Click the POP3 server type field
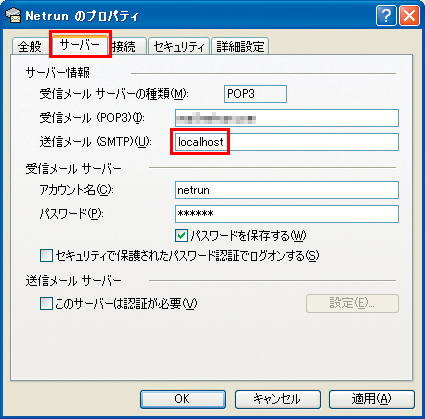The image size is (425, 419). click(x=255, y=94)
